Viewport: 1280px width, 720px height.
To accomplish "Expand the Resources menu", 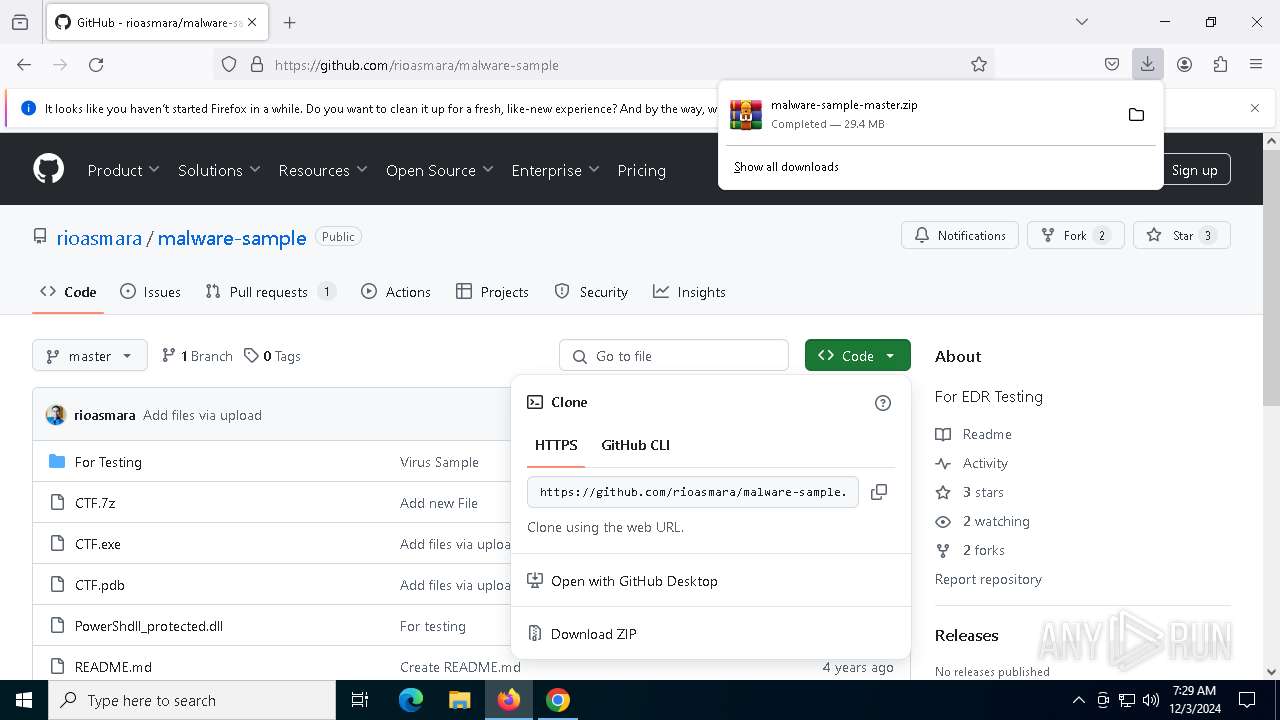I will (x=323, y=170).
